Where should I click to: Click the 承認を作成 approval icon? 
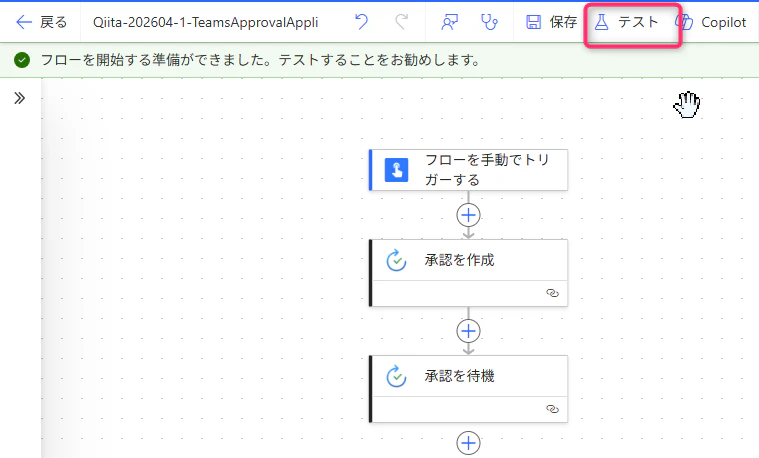point(396,260)
